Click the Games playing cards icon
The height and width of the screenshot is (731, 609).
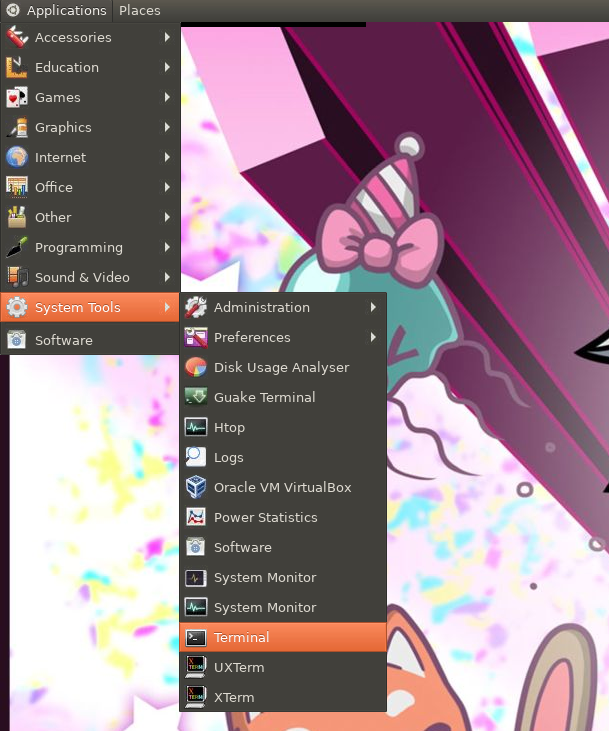(17, 97)
